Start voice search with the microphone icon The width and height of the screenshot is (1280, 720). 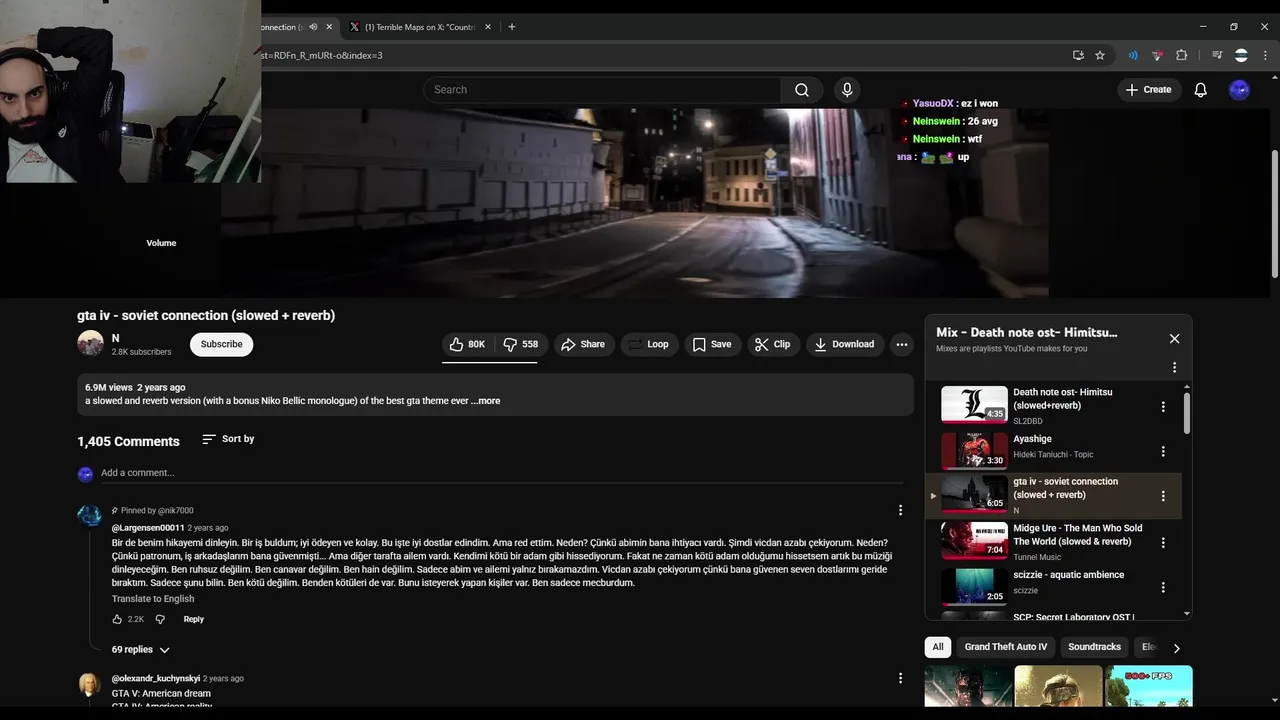click(847, 90)
